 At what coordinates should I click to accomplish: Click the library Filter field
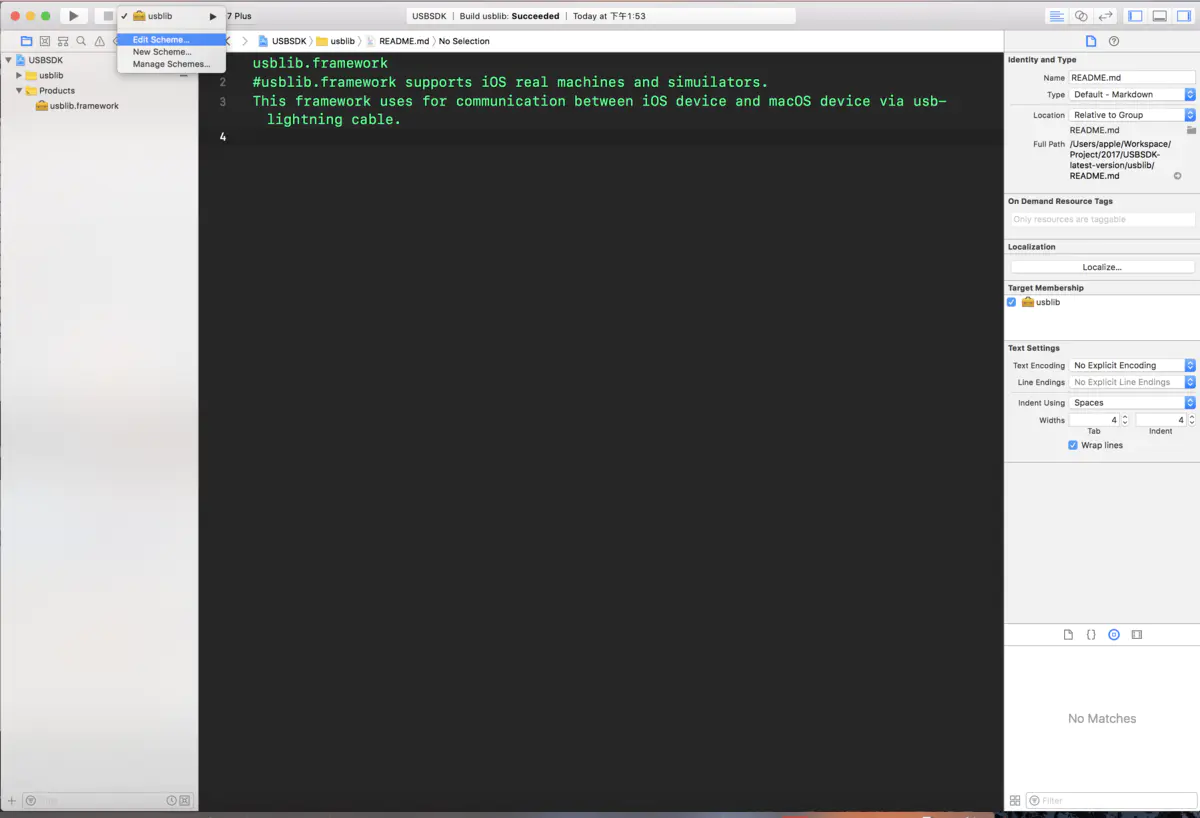point(1112,801)
